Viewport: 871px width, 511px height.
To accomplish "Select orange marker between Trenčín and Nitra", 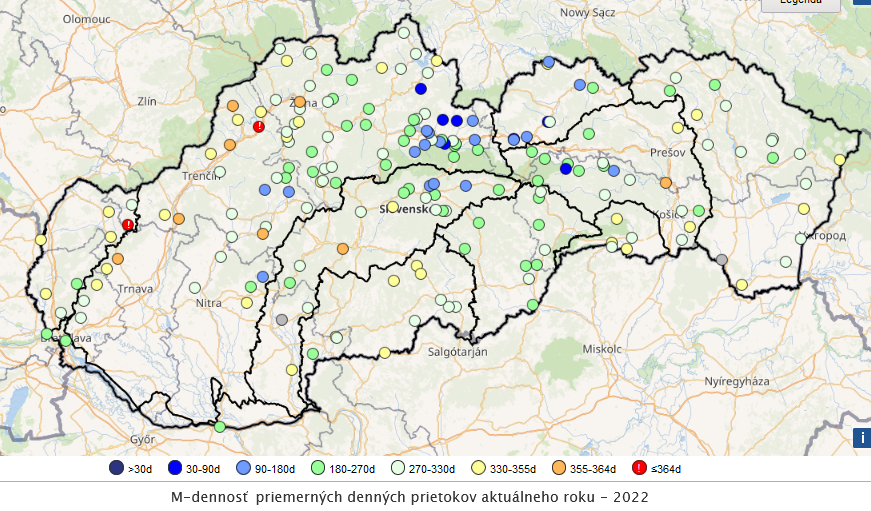I will point(263,234).
